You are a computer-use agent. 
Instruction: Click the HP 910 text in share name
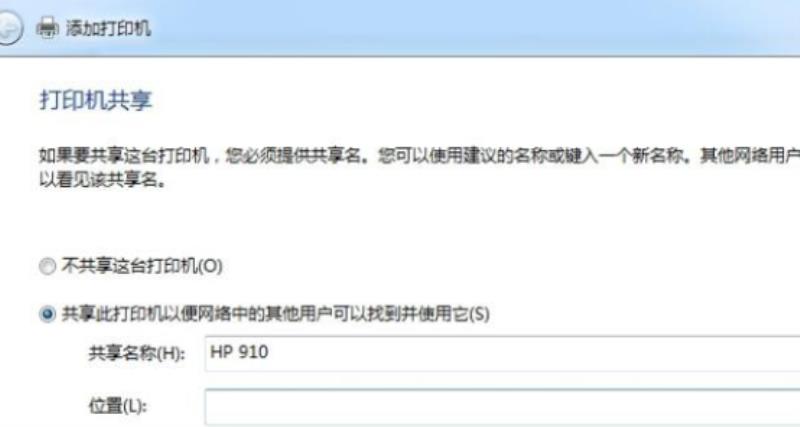tap(239, 352)
